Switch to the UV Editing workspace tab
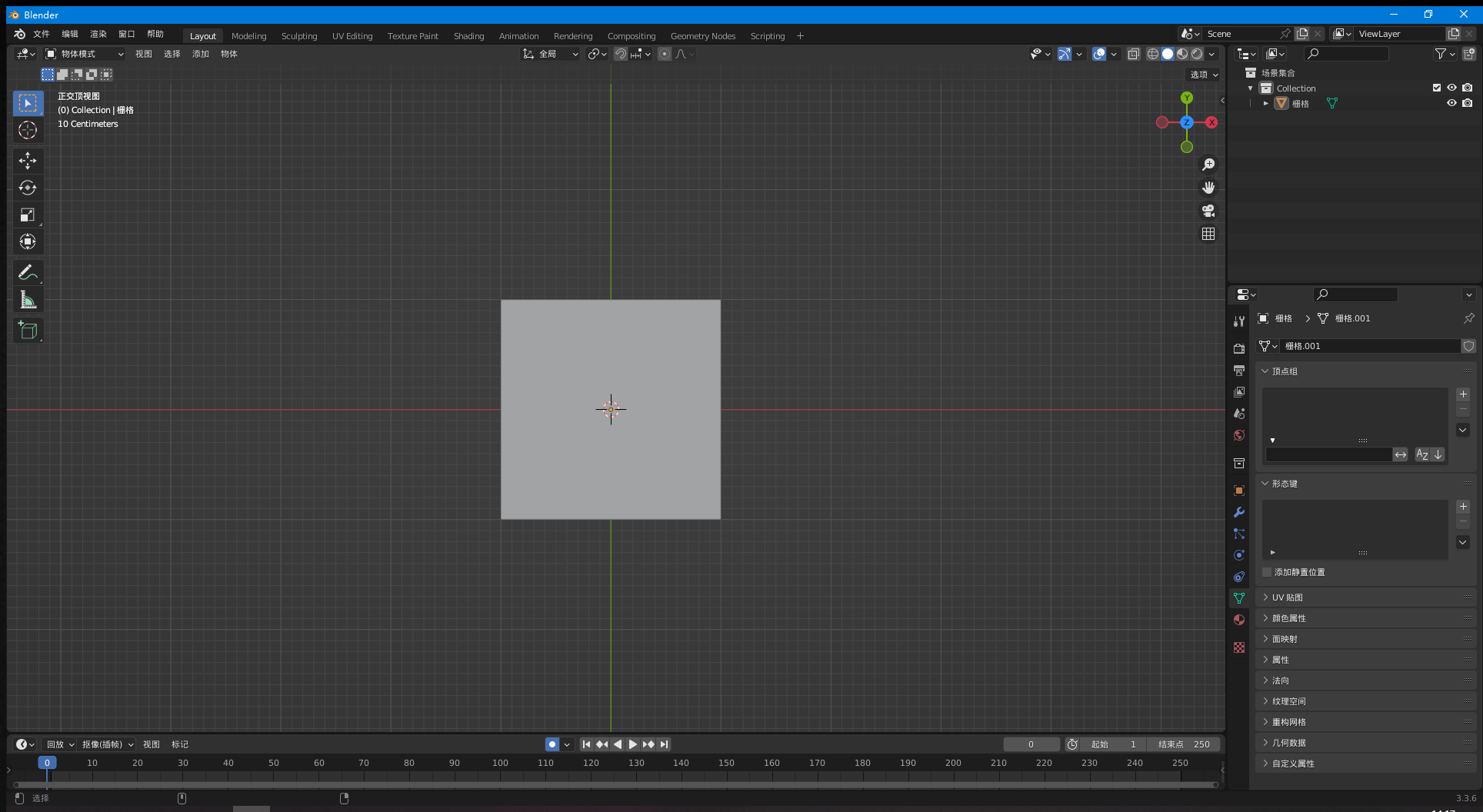The image size is (1483, 812). pyautogui.click(x=352, y=36)
